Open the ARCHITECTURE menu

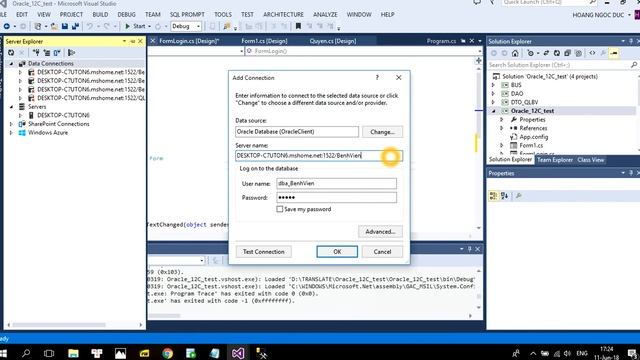pos(283,14)
